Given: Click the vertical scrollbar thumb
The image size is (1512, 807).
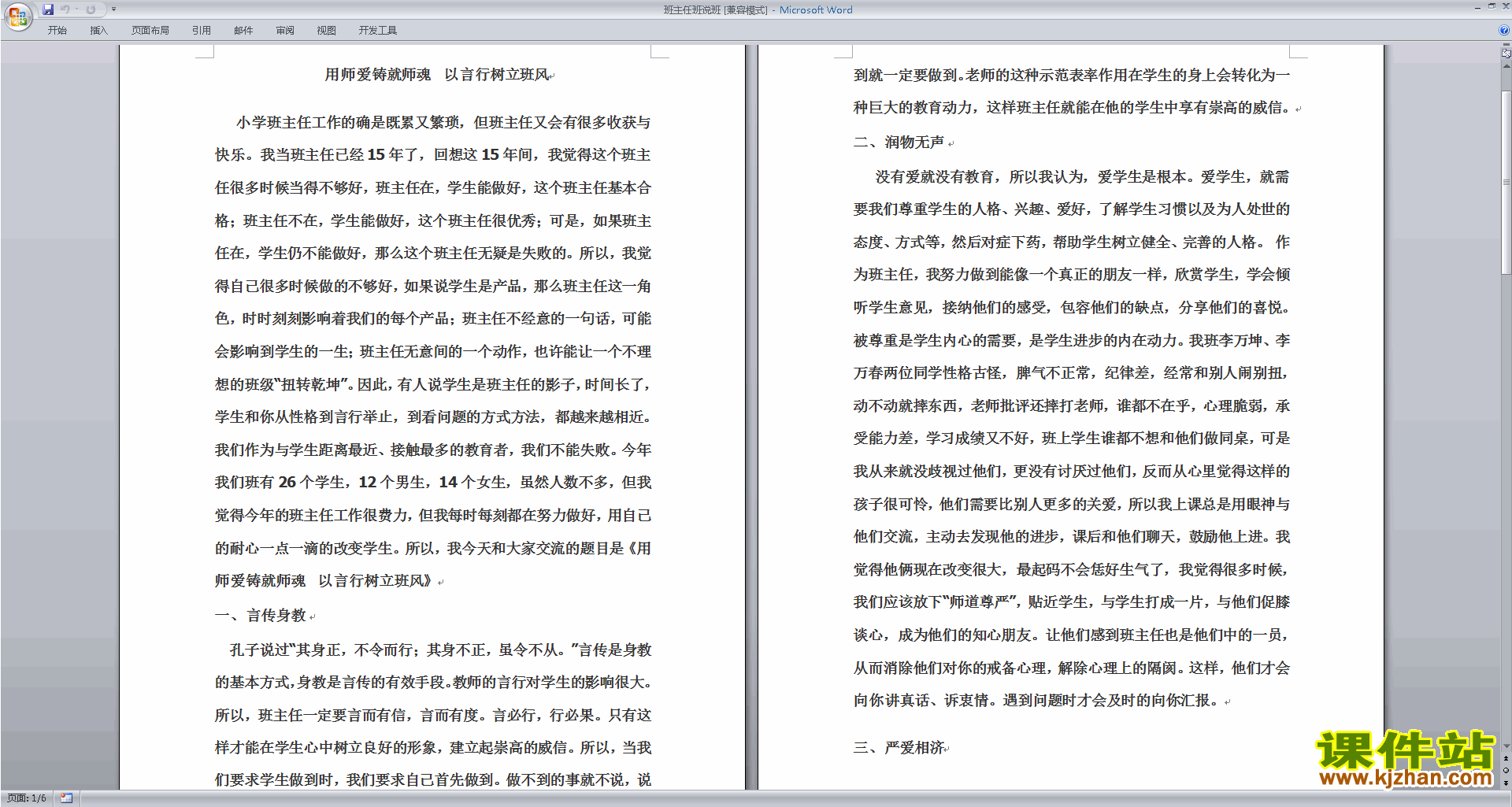Looking at the screenshot, I should (x=1506, y=183).
